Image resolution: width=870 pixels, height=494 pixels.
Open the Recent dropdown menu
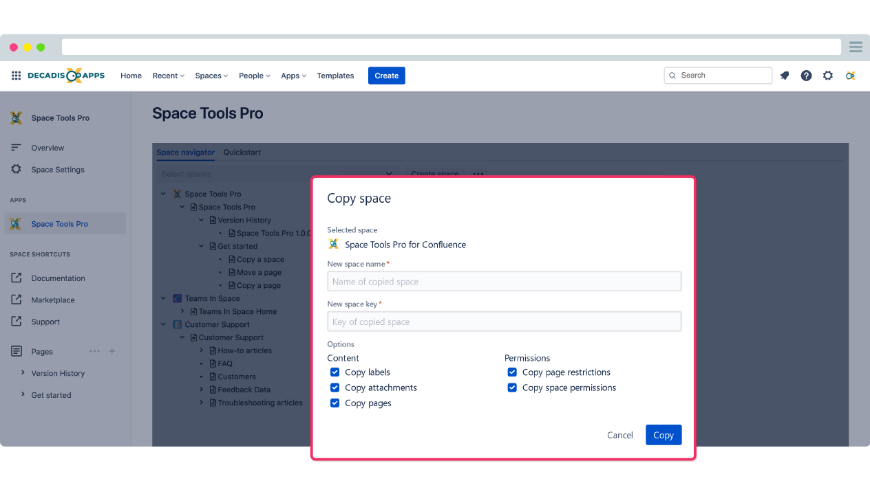pyautogui.click(x=168, y=75)
